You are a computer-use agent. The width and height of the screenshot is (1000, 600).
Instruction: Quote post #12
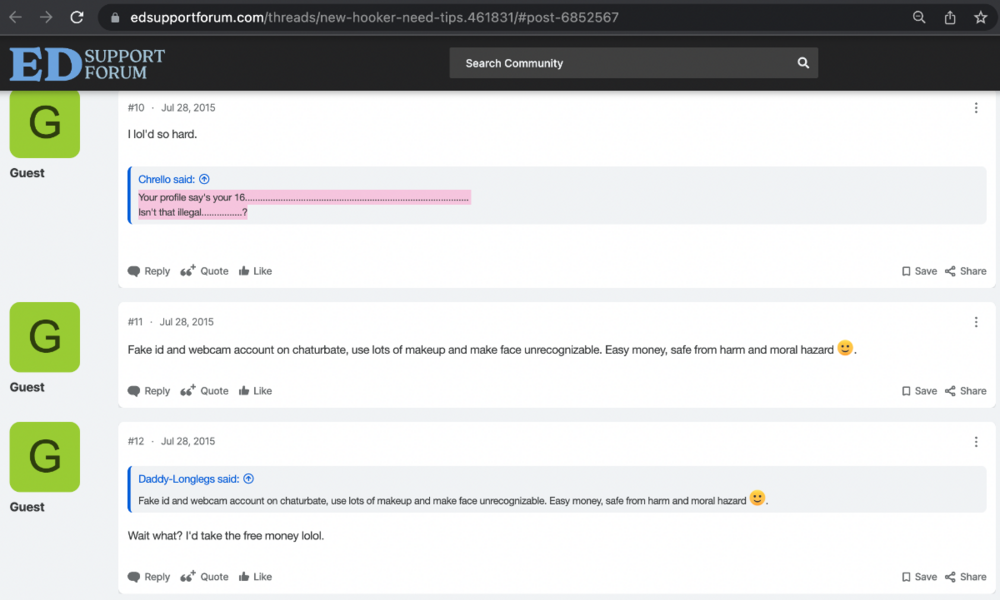pyautogui.click(x=204, y=576)
